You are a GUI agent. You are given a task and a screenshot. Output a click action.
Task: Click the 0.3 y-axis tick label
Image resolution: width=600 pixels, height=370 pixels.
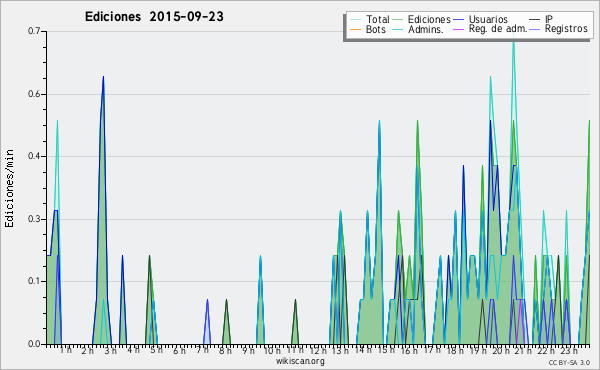click(34, 219)
